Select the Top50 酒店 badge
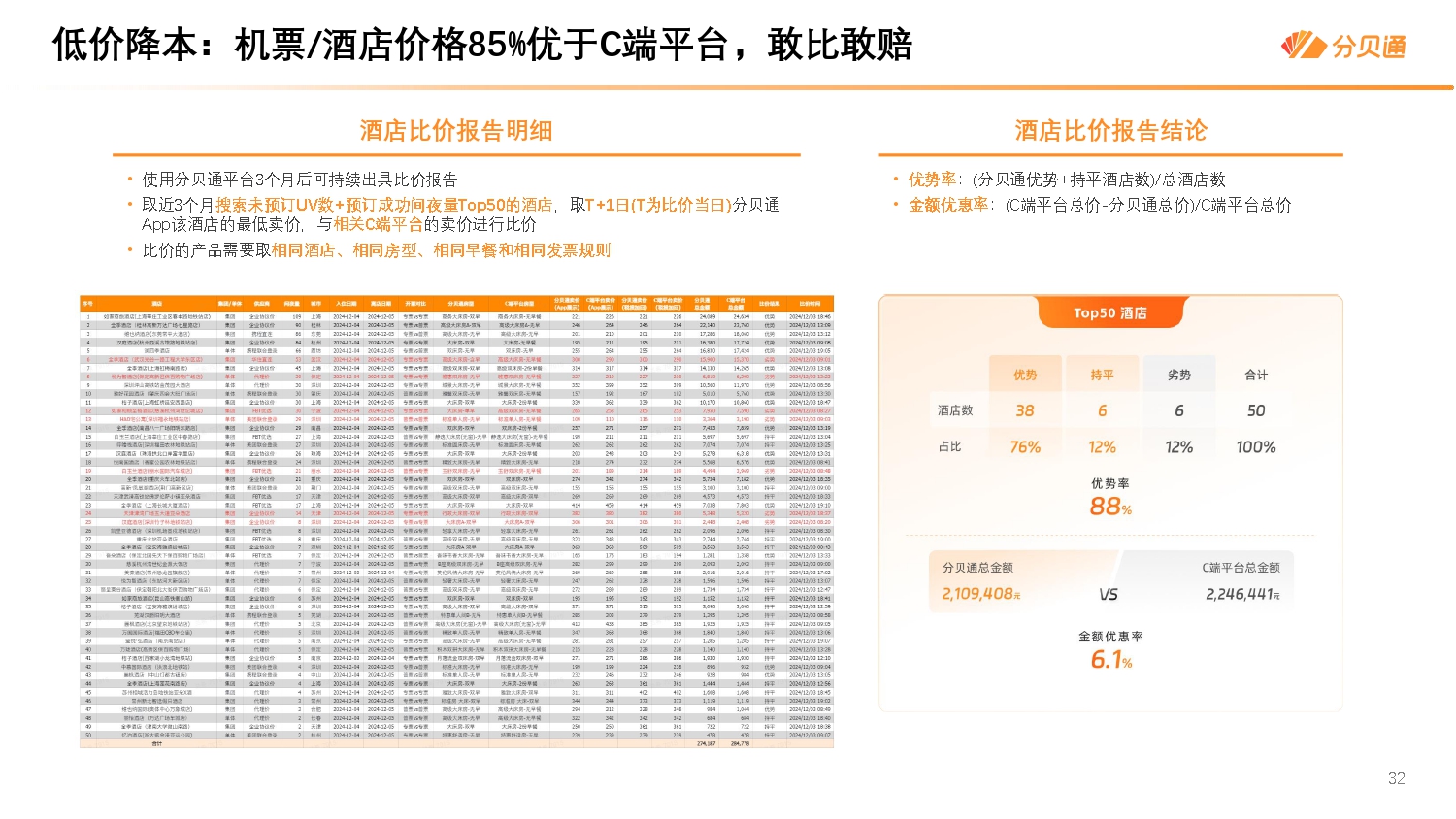1456x819 pixels. 1110,312
